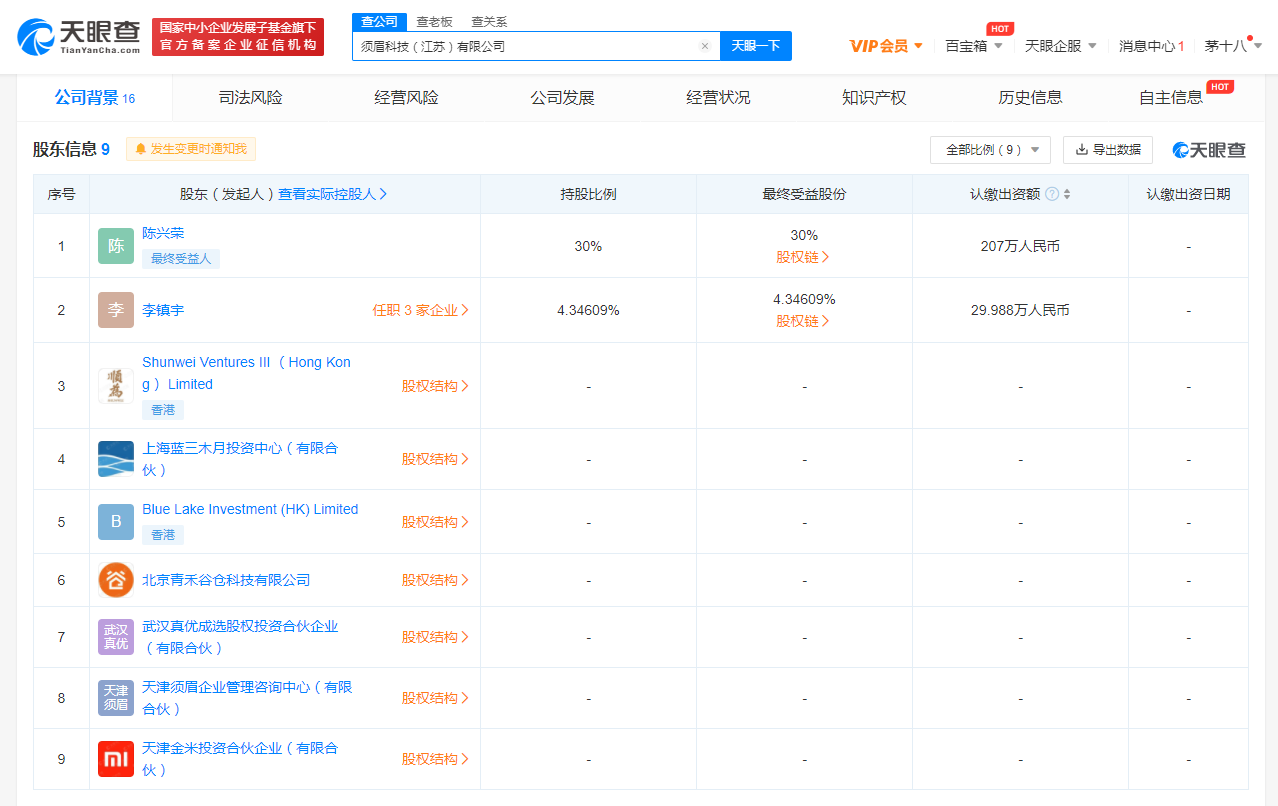Click the Xiaomi logo of 天津金米投资合伙企业

115,758
